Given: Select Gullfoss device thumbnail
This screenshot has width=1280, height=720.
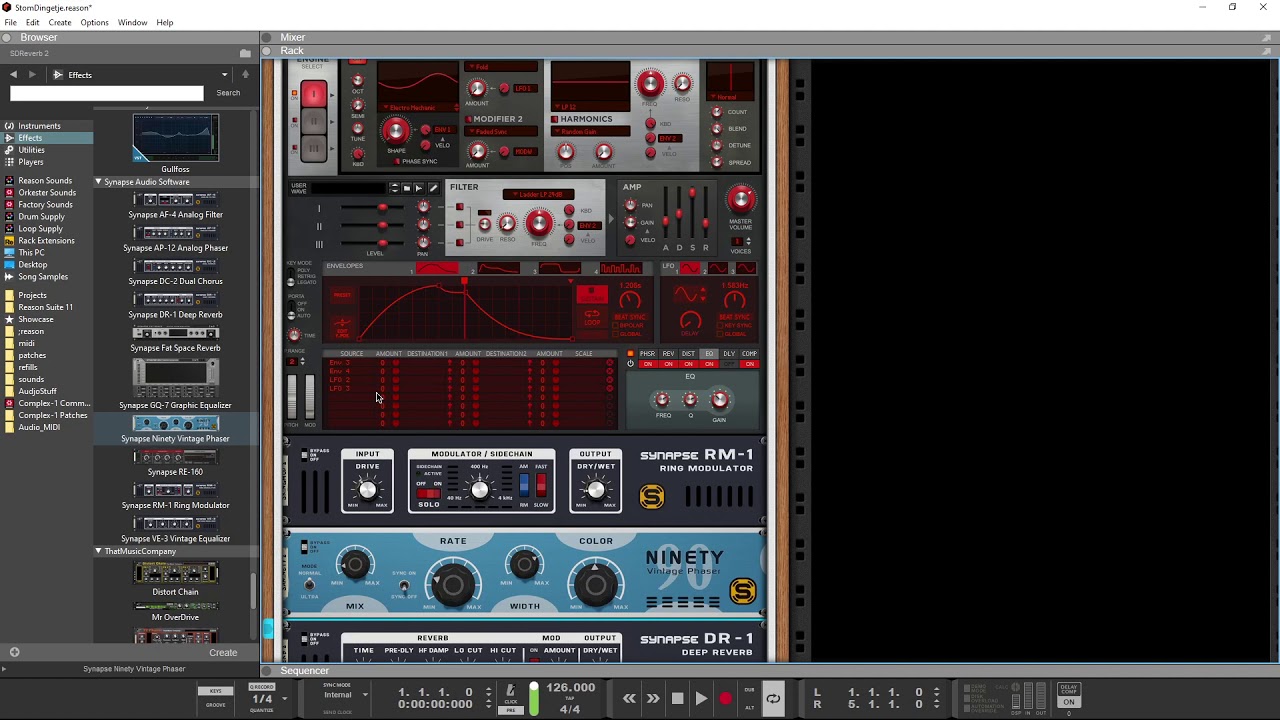Looking at the screenshot, I should point(175,138).
